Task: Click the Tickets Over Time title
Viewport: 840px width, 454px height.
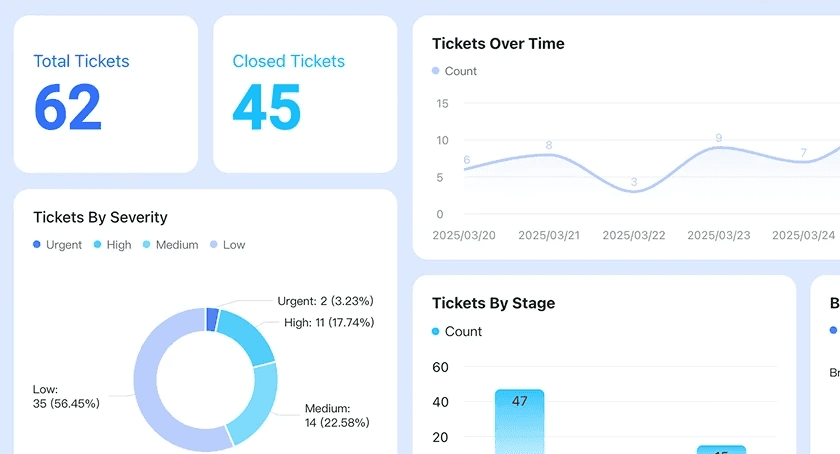Action: tap(498, 43)
